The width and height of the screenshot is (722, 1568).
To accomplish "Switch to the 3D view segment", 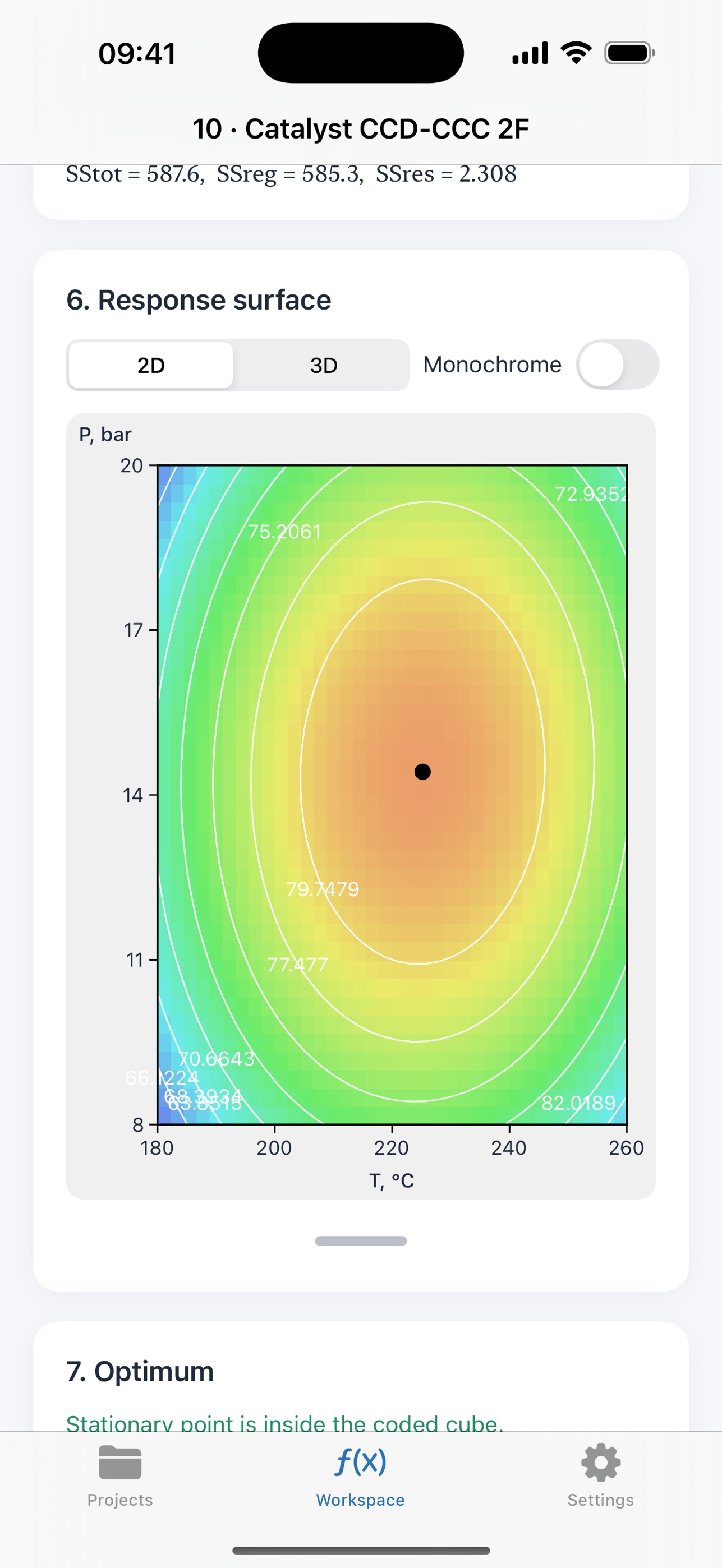I will [x=323, y=365].
